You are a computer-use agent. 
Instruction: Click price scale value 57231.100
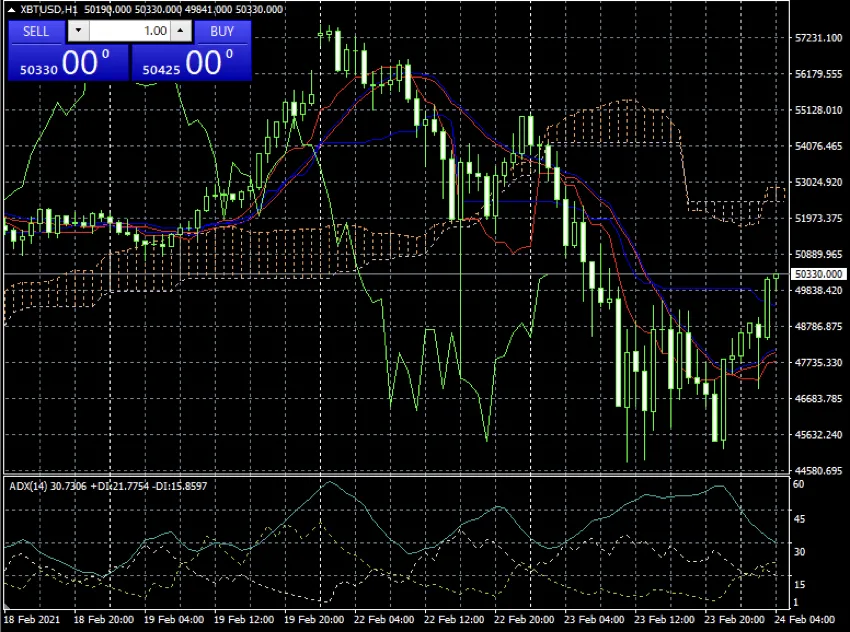tap(819, 38)
